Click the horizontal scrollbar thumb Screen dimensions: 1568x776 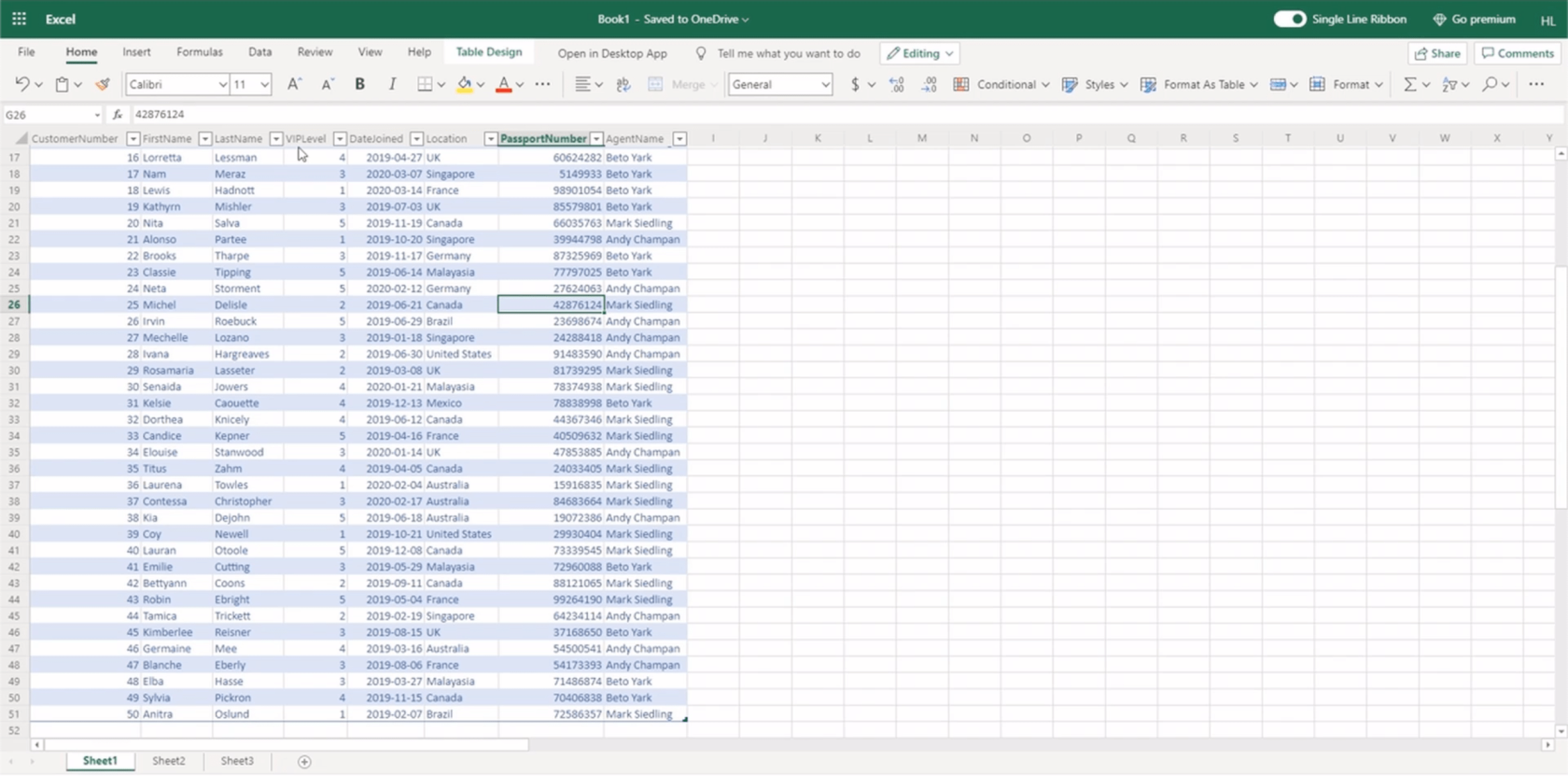287,745
